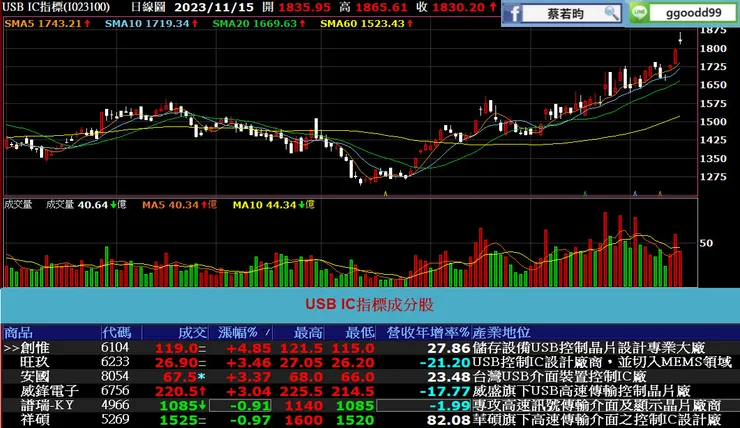This screenshot has height=428, width=740.
Task: Select the 譜瑞-KY stock row
Action: tap(370, 405)
